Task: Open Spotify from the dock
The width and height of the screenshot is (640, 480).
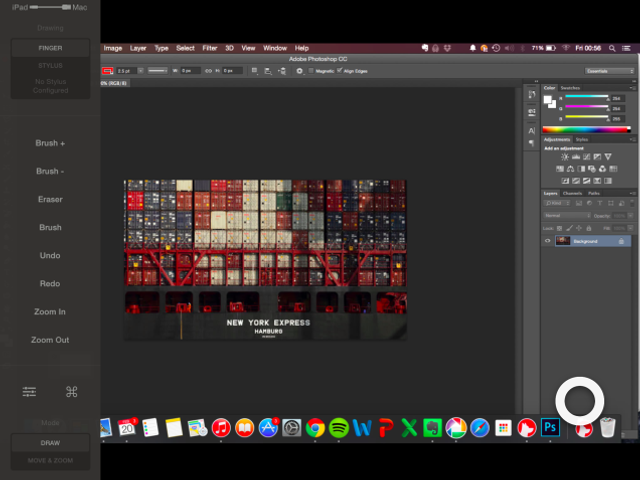Action: pyautogui.click(x=339, y=428)
